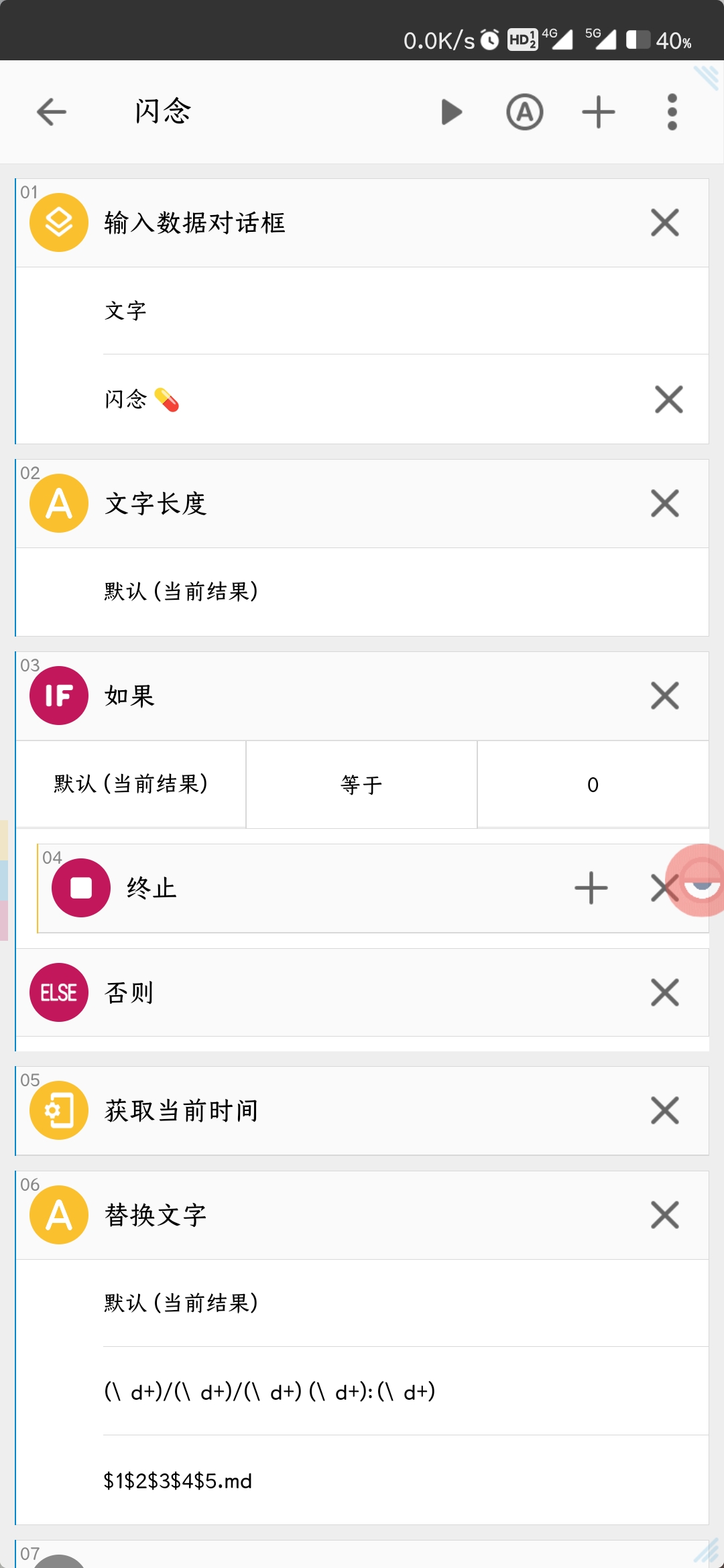Viewport: 724px width, 1568px height.
Task: Open the 等于 comparison operator selector
Action: (361, 785)
